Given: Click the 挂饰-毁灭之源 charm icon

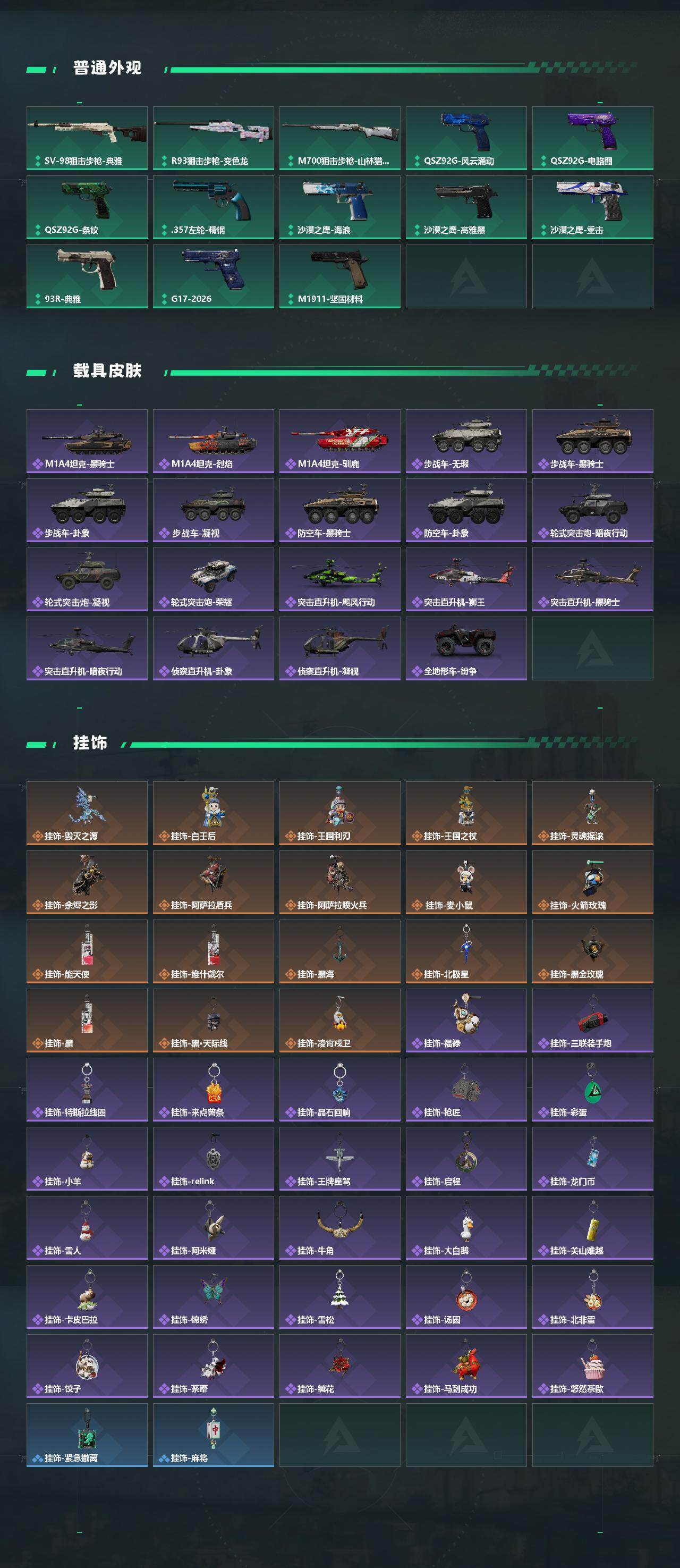Looking at the screenshot, I should coord(87,813).
